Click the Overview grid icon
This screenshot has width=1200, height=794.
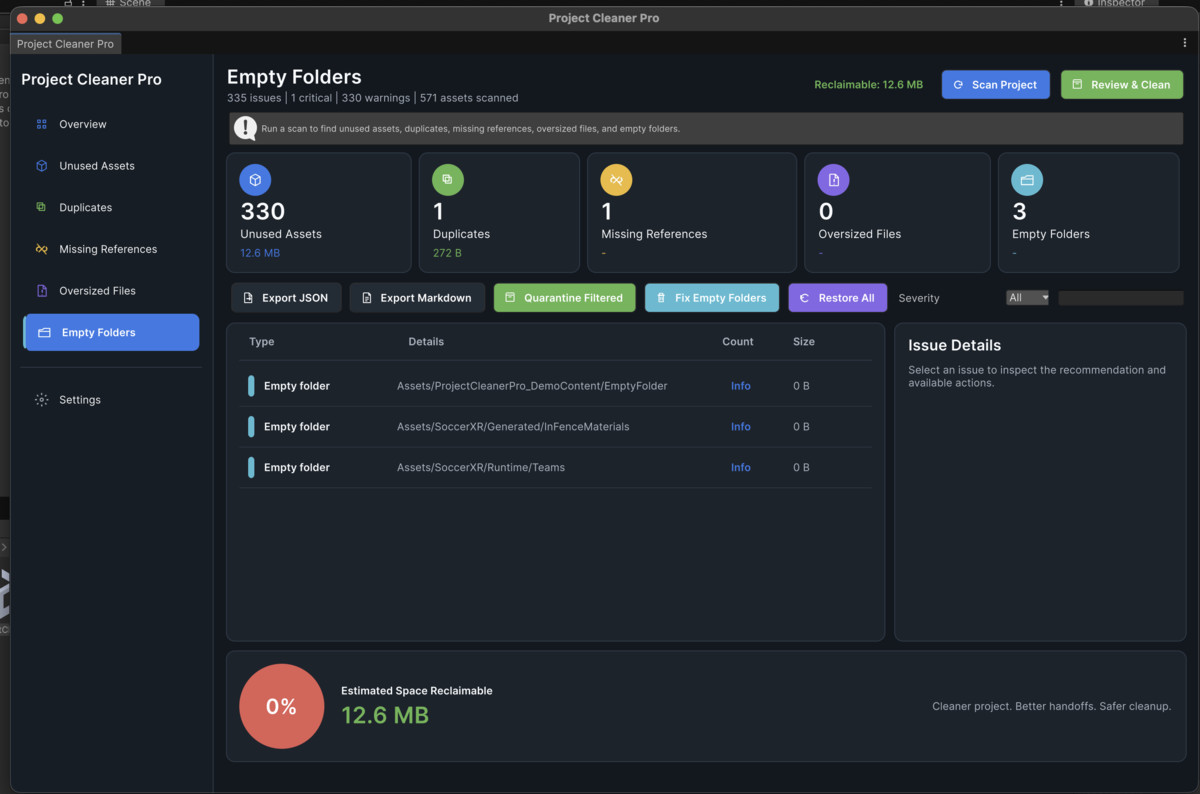41,124
